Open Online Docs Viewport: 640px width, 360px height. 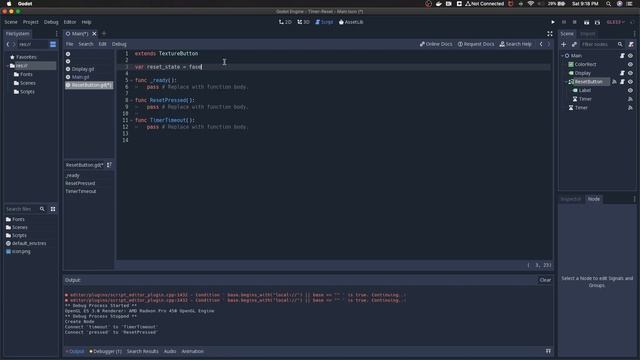point(436,44)
